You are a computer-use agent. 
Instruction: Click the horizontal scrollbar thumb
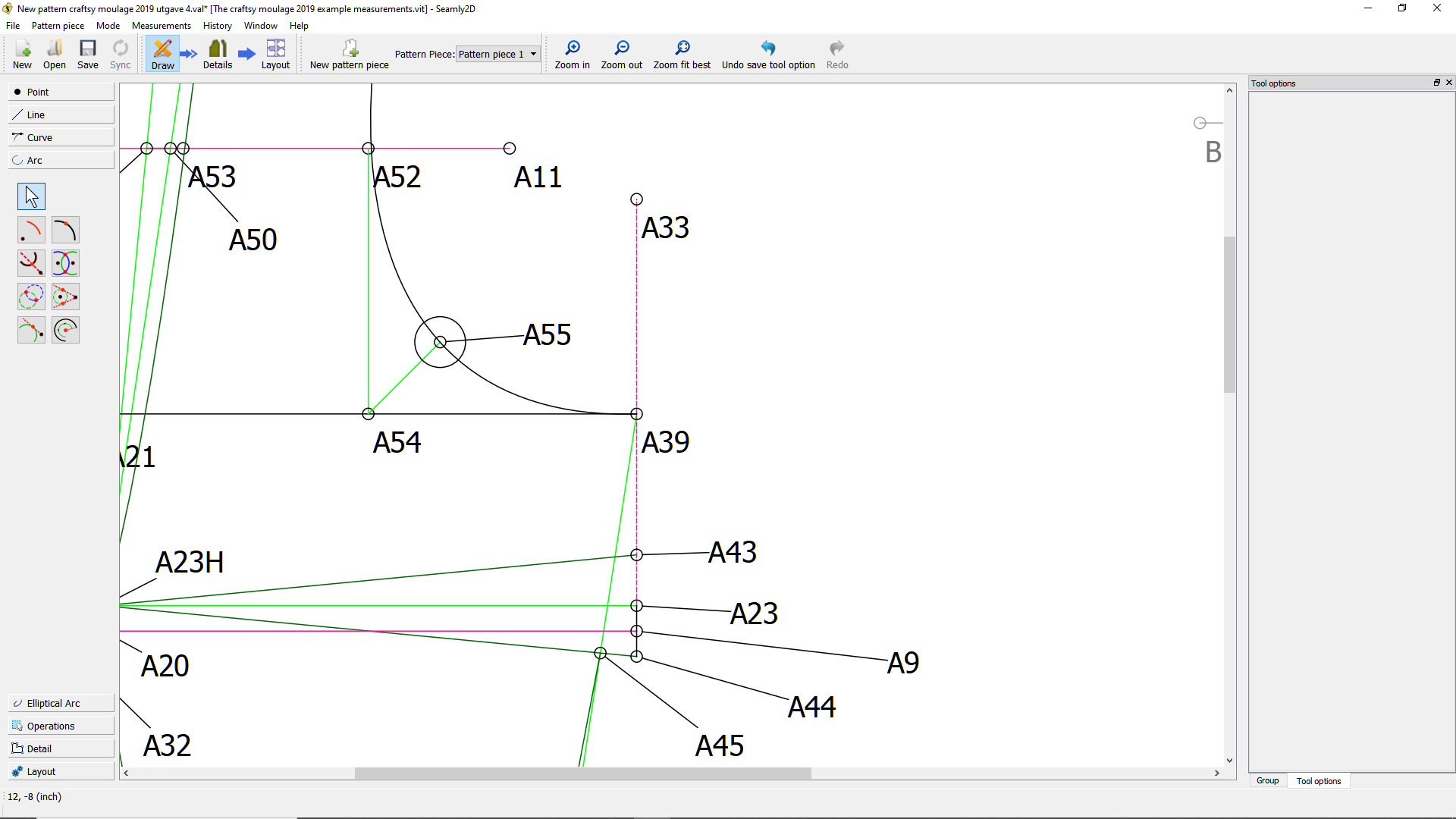pyautogui.click(x=582, y=773)
